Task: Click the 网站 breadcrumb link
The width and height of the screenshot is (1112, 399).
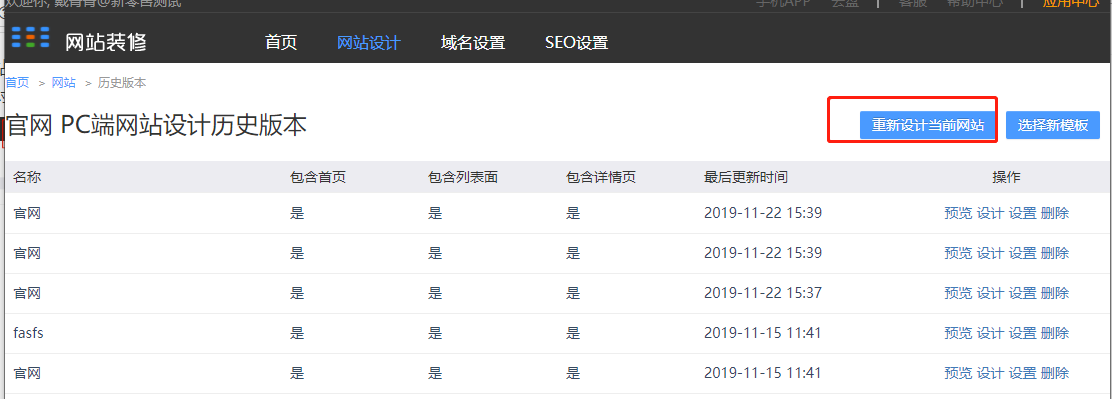Action: pos(64,83)
